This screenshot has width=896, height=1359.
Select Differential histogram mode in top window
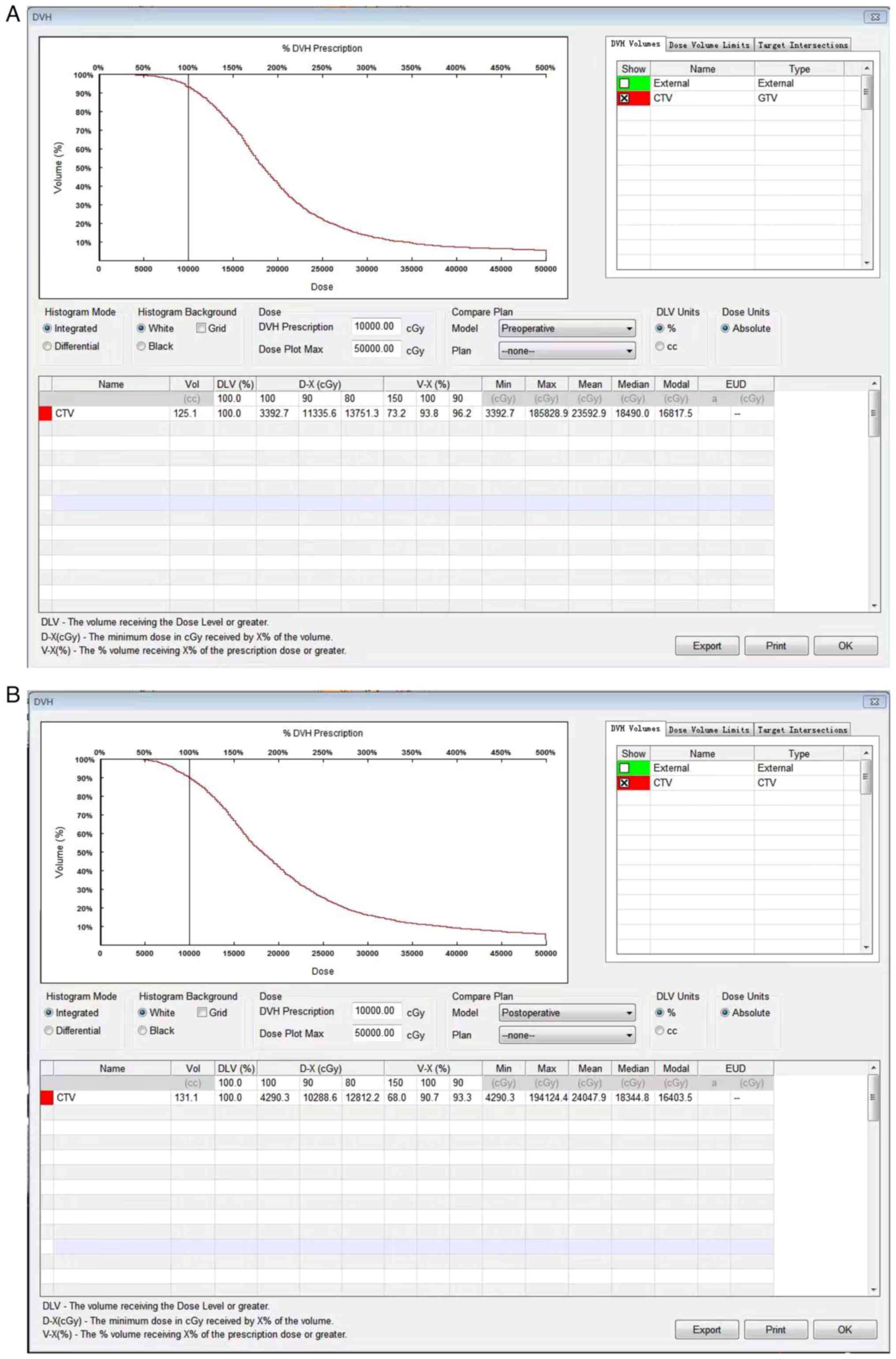48,346
